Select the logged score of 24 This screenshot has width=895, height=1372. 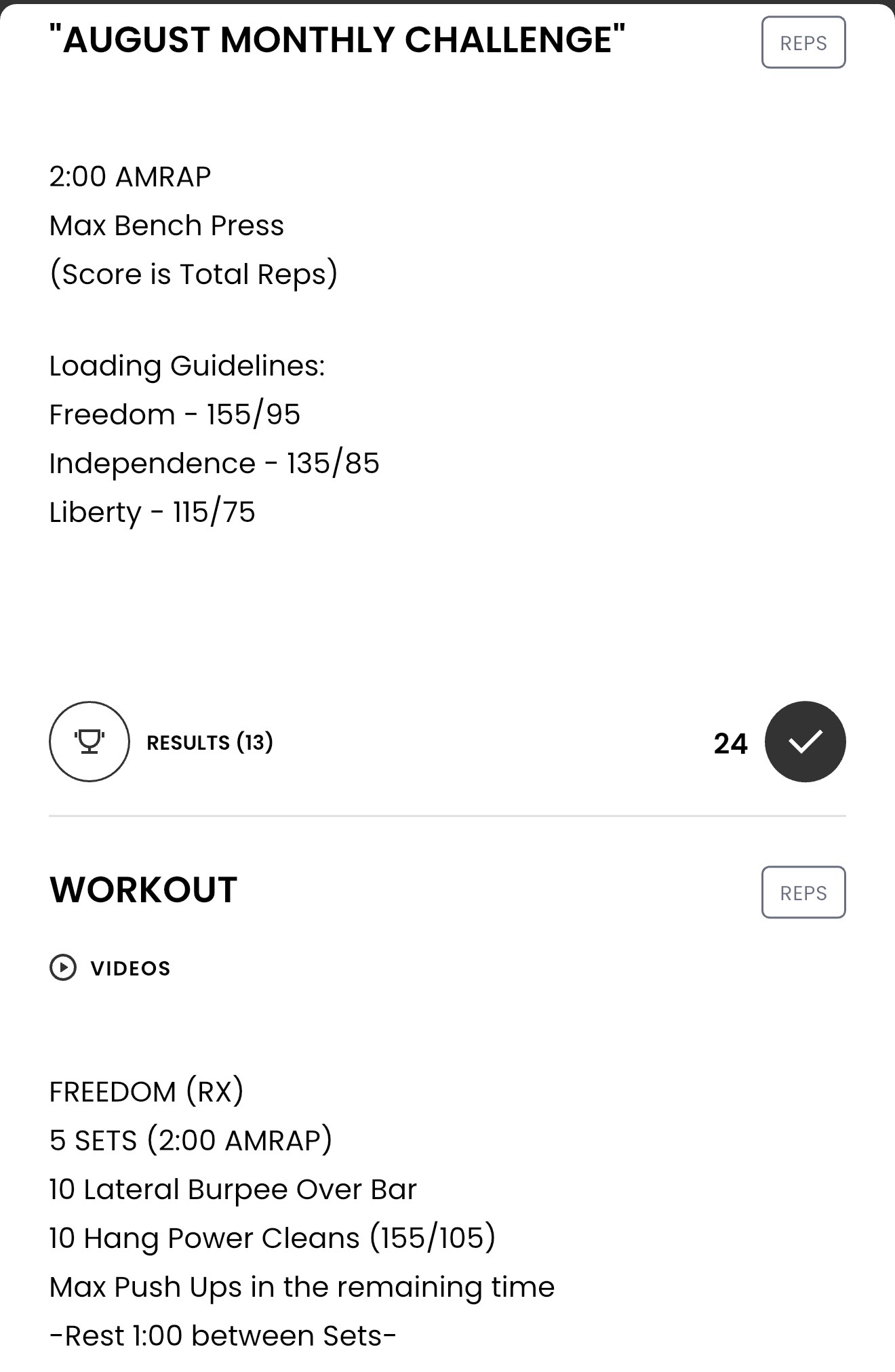(x=730, y=744)
